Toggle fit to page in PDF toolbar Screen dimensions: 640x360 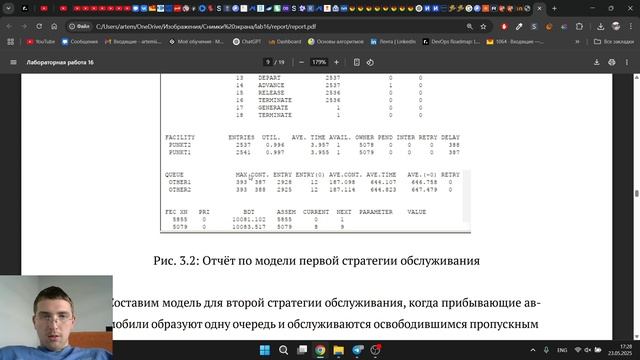coord(356,62)
